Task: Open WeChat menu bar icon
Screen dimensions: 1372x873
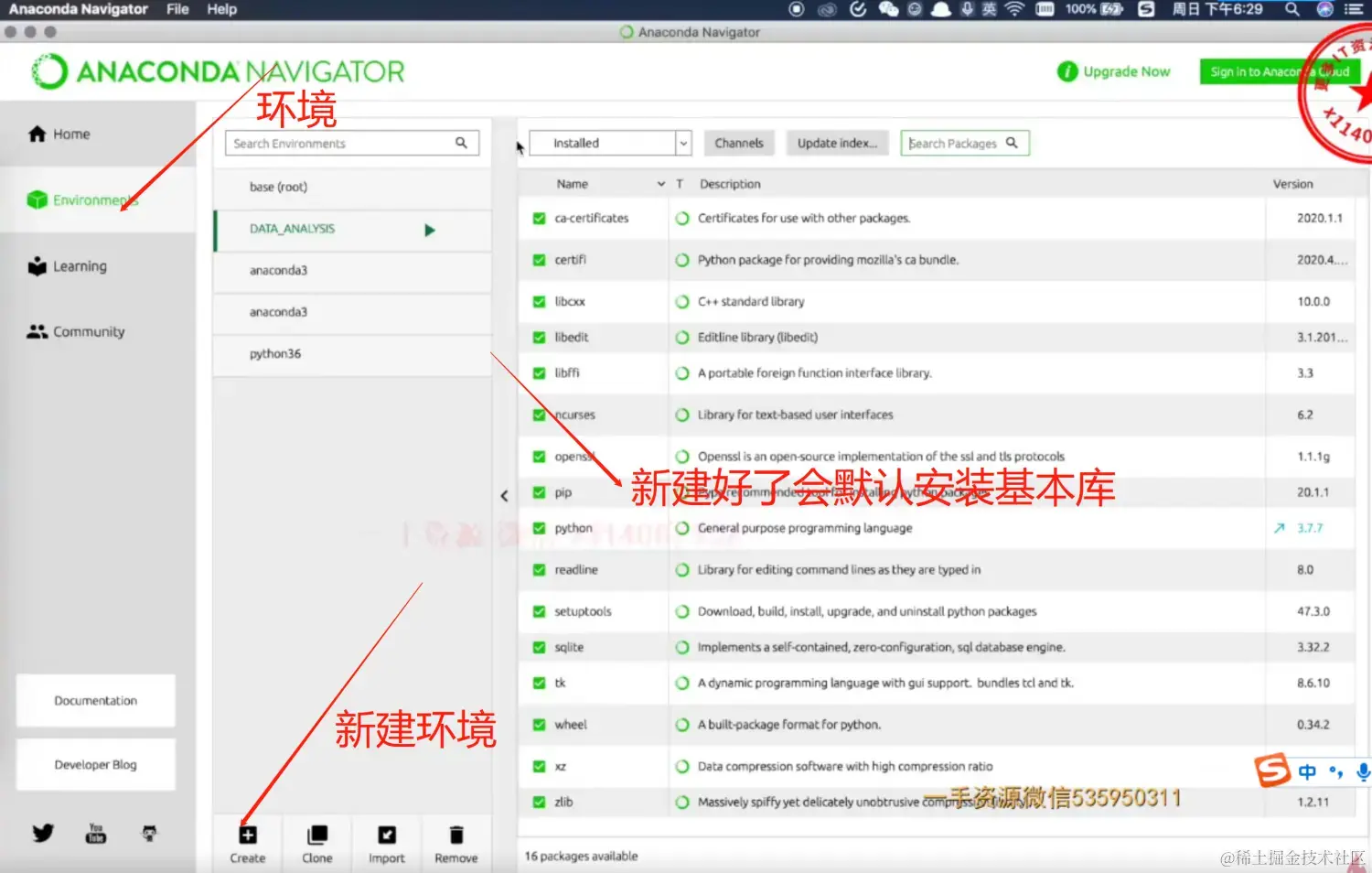Action: 888,9
